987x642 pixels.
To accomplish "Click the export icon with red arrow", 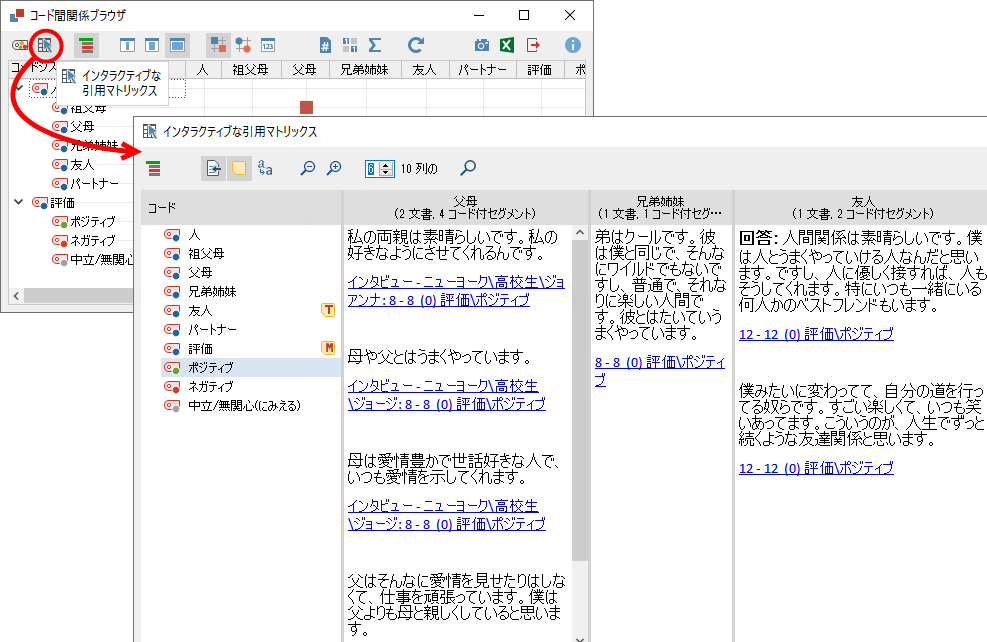I will point(533,45).
